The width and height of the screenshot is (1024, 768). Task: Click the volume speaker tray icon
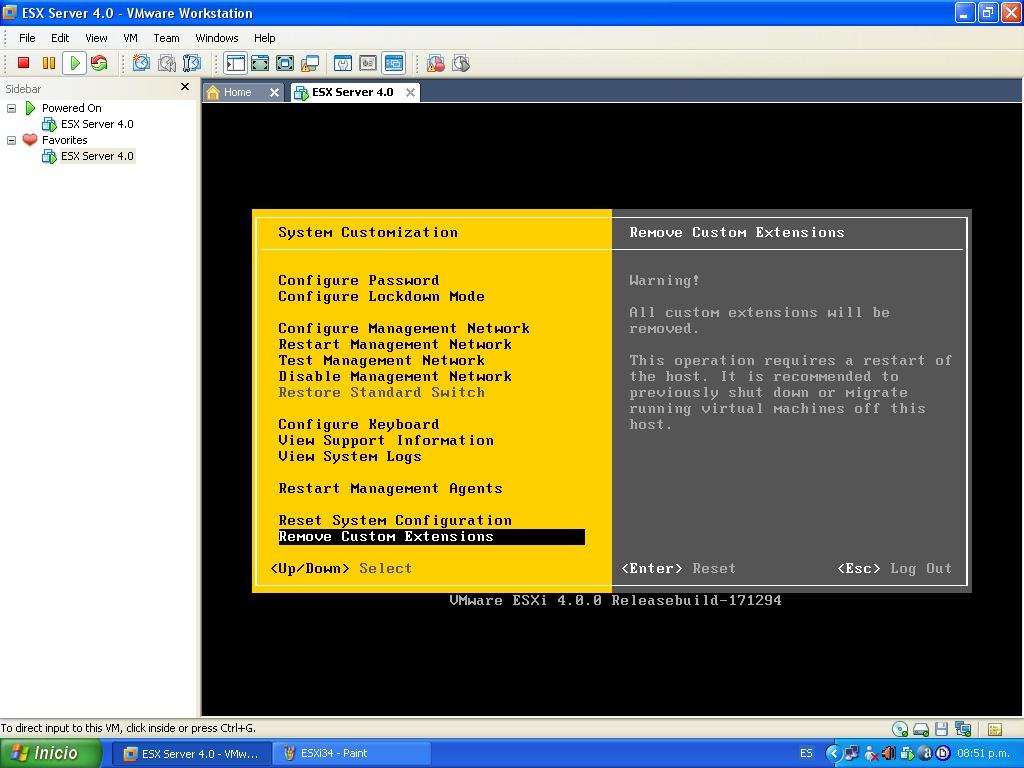888,754
